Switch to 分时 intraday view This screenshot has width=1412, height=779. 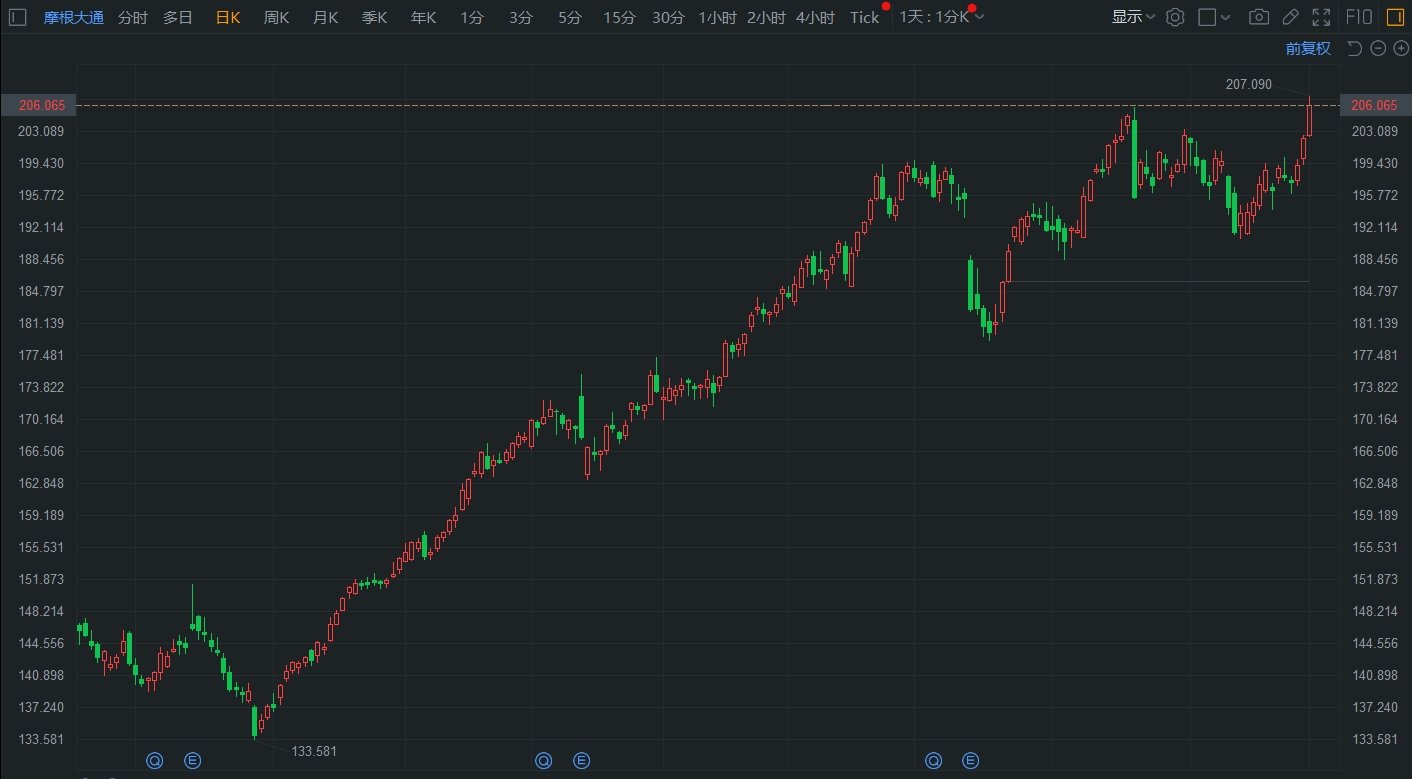click(x=132, y=17)
